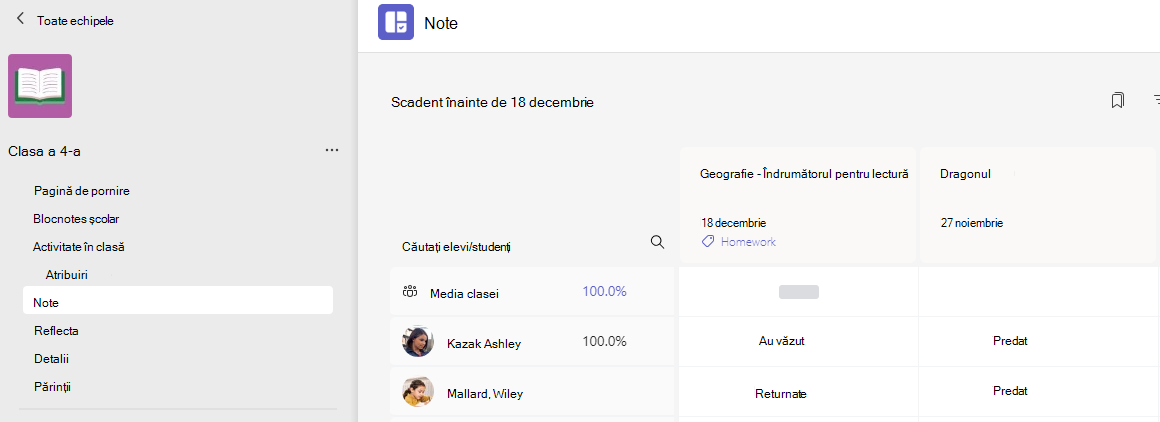The height and width of the screenshot is (422, 1160).
Task: Click Scadent înainte de 18 decembrie heading
Action: pos(492,102)
